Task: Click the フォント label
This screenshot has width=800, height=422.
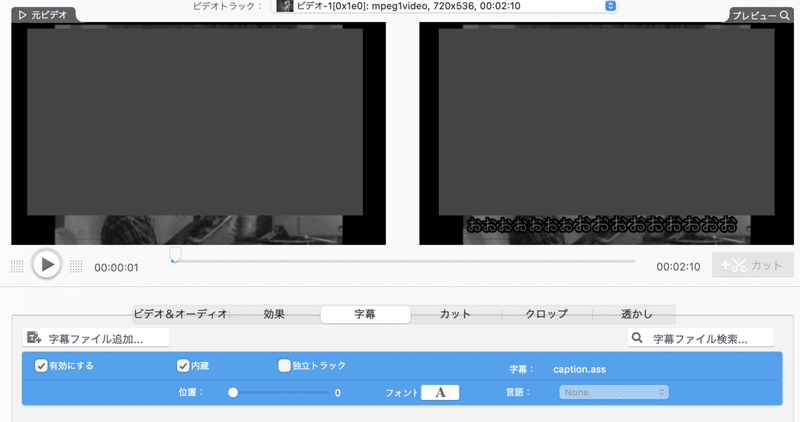Action: [x=401, y=393]
